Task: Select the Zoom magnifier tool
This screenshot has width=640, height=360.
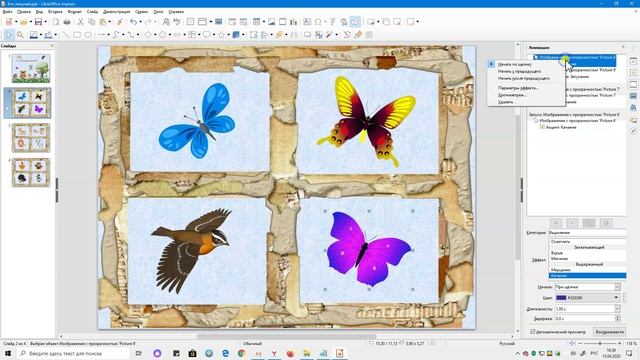Action: coord(20,35)
